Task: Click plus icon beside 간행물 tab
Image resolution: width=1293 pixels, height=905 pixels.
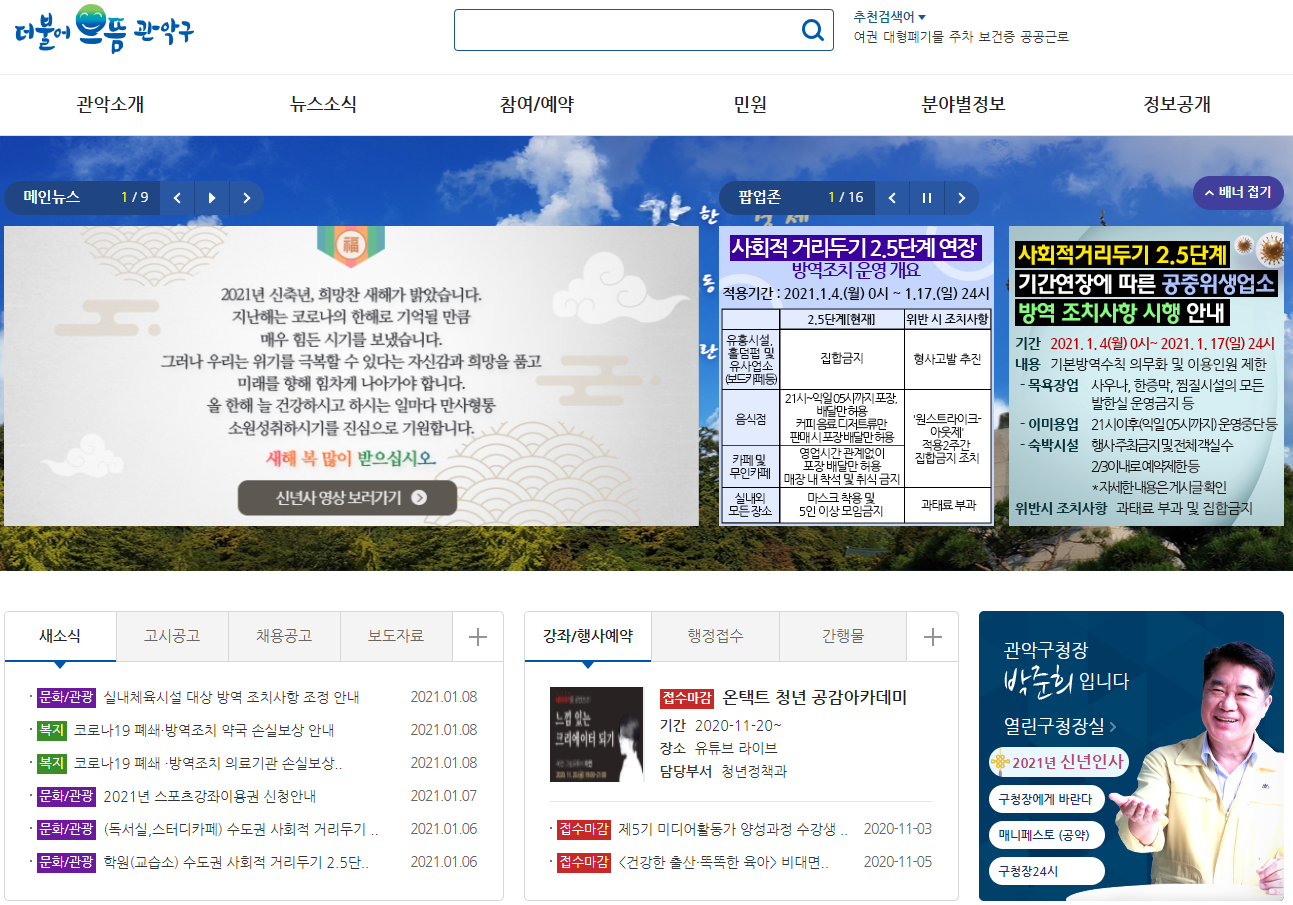Action: 933,636
